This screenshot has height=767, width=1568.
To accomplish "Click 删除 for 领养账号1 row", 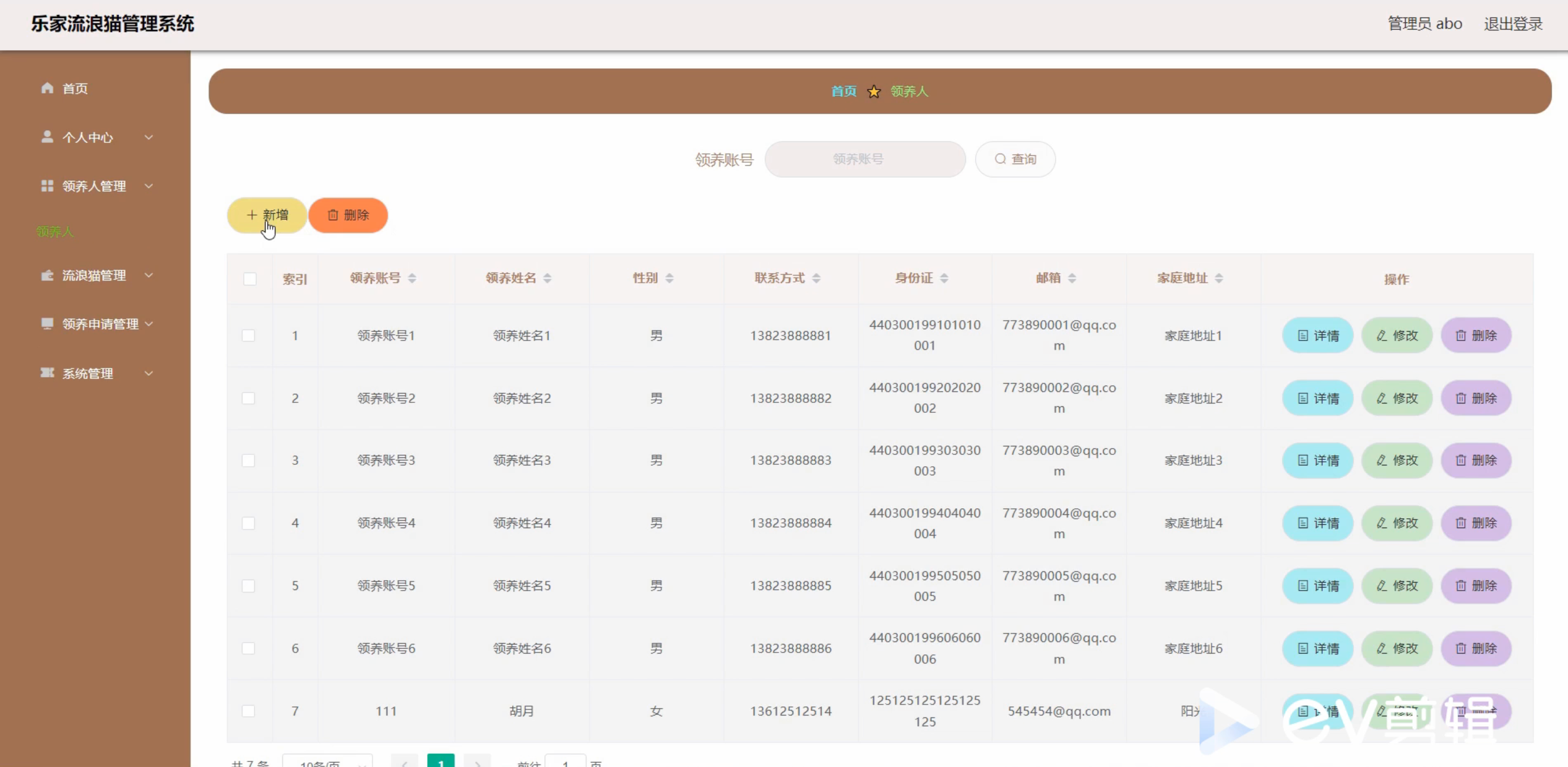I will click(1476, 336).
